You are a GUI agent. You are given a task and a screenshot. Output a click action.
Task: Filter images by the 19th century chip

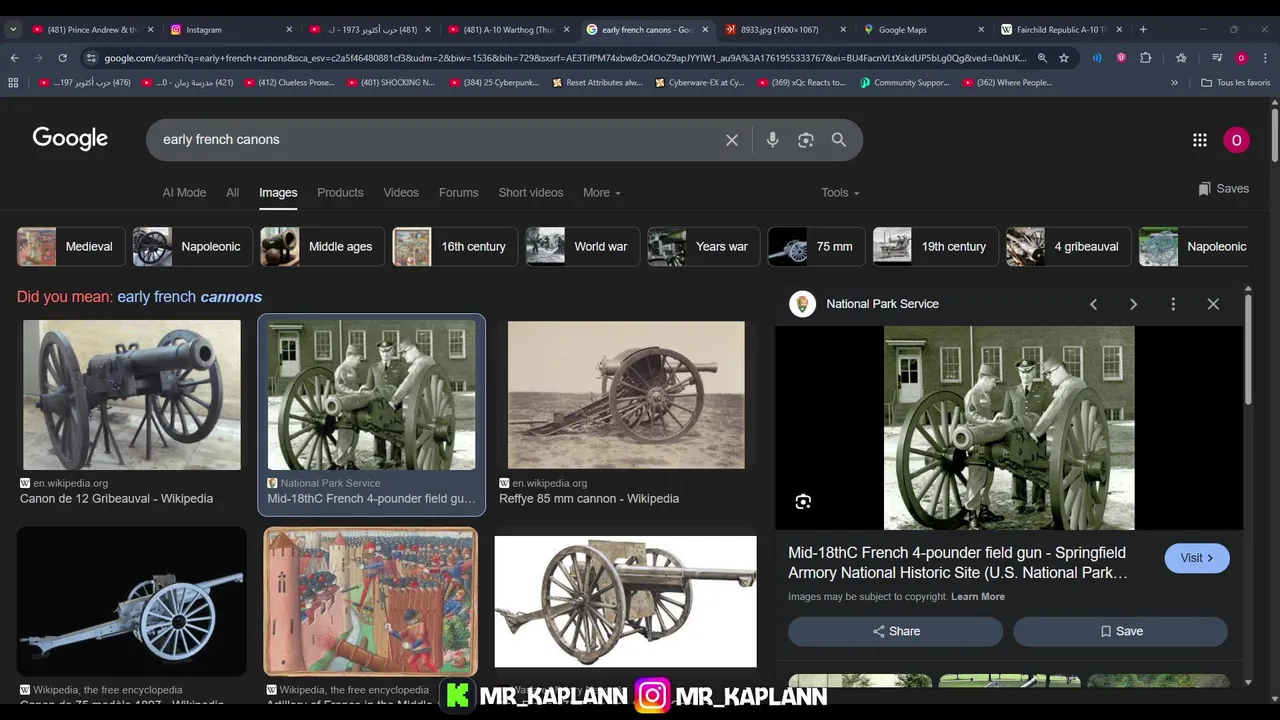tap(935, 247)
